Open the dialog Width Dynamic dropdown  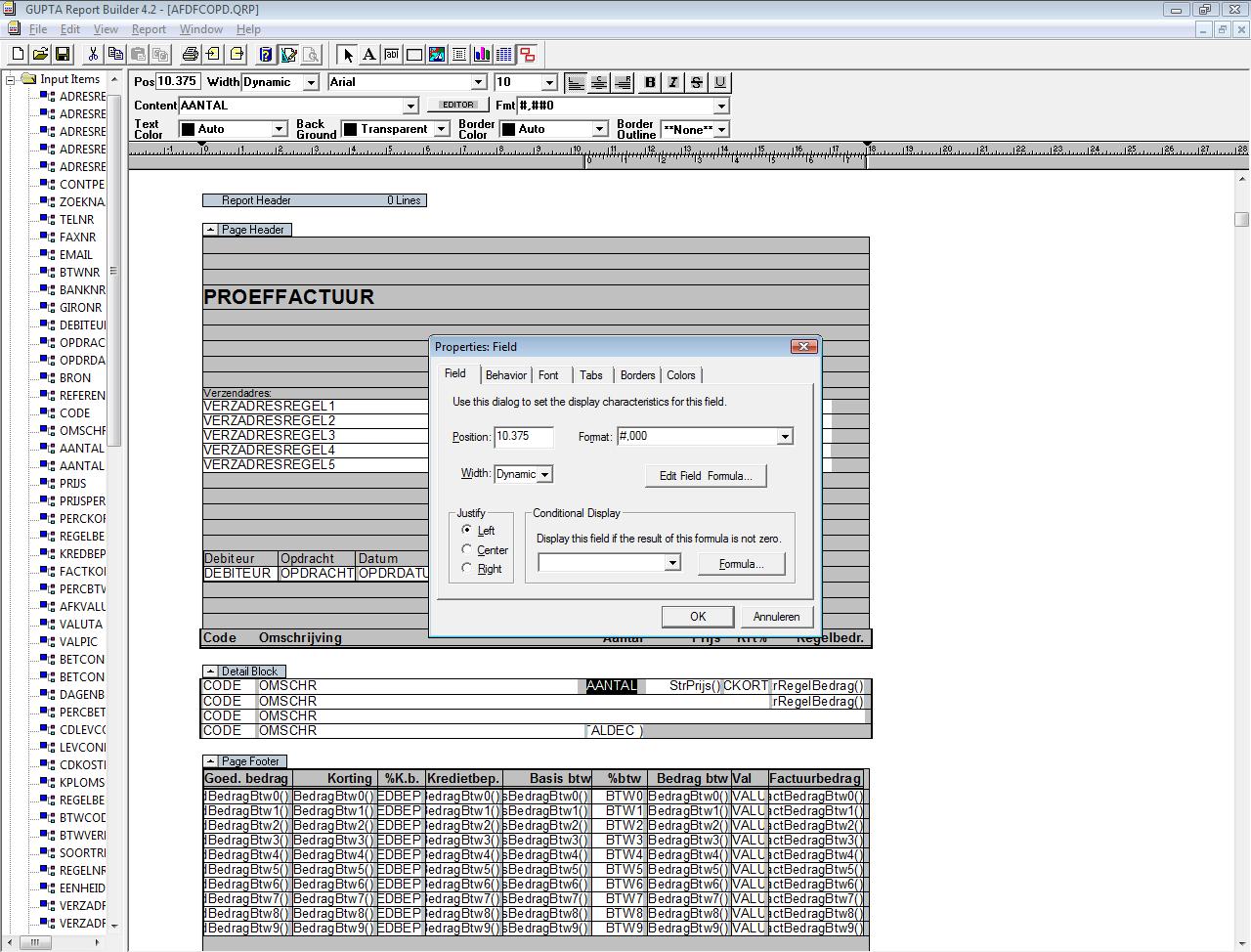(545, 474)
